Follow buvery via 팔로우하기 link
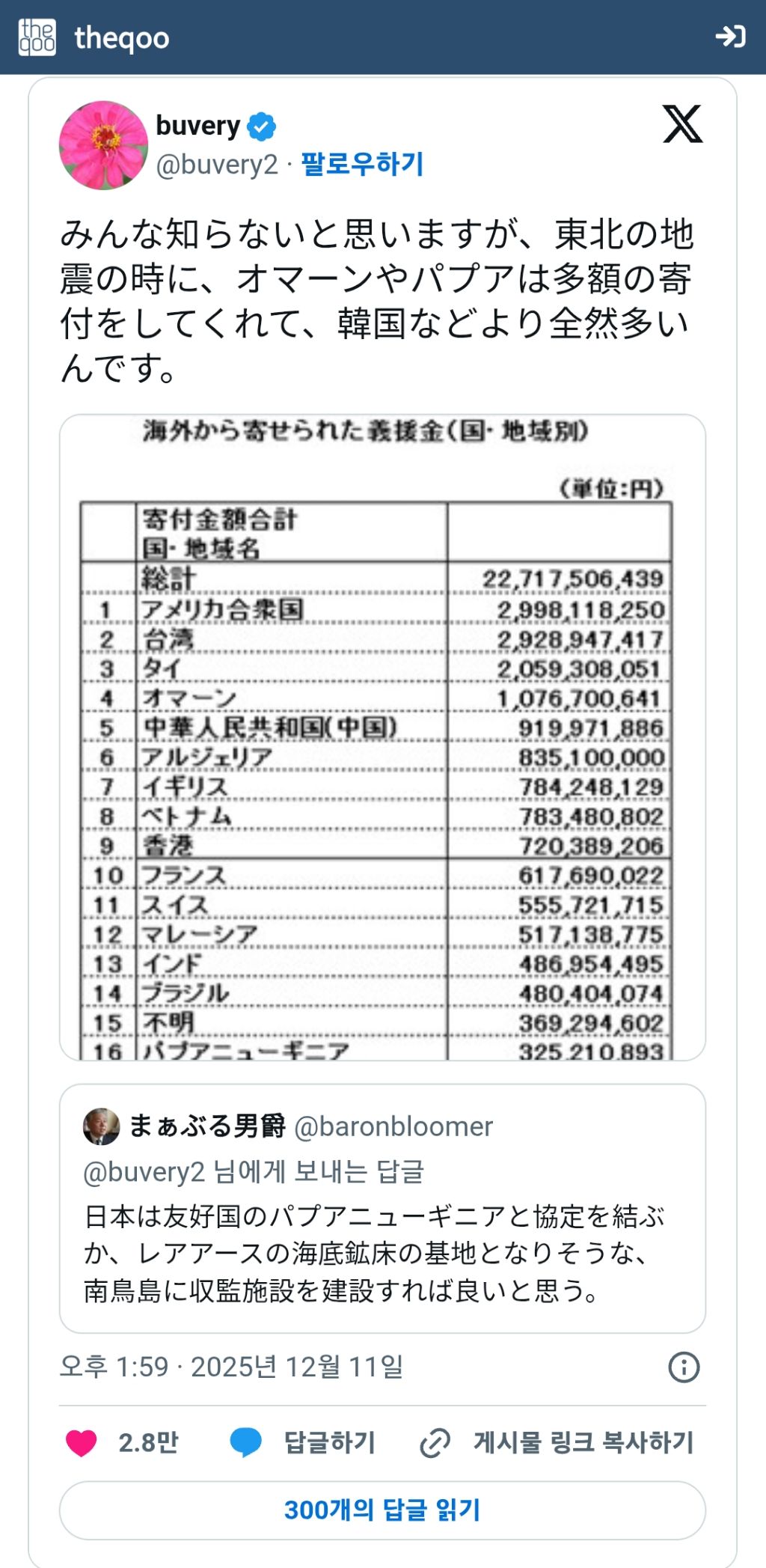This screenshot has height=1568, width=766. click(x=362, y=164)
